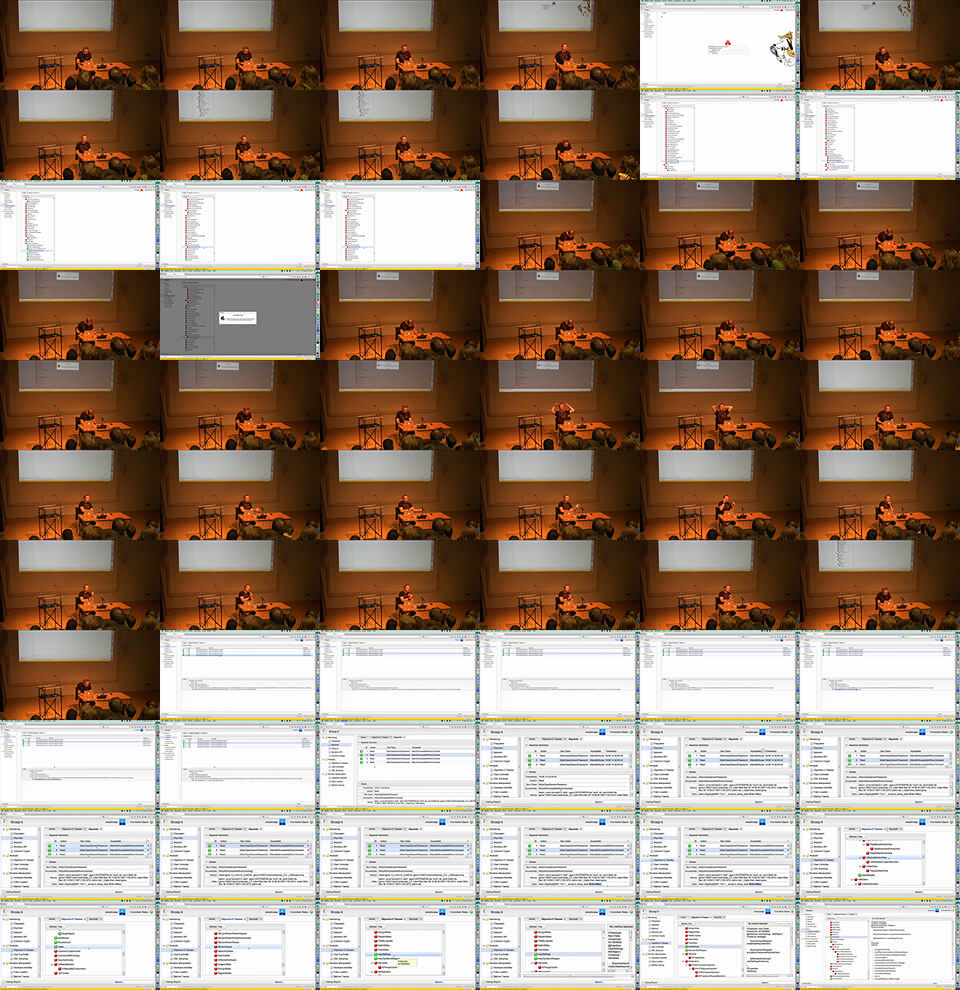Open the frame showing the cartoon mascot screen capture

(720, 45)
